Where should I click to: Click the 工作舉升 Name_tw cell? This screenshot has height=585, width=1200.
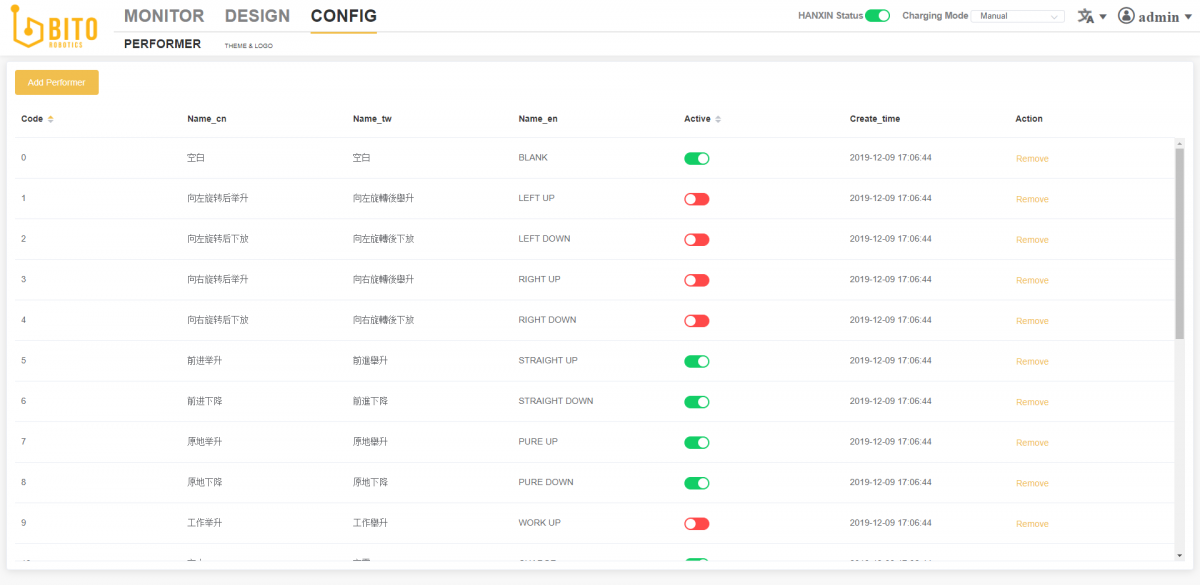(x=370, y=523)
